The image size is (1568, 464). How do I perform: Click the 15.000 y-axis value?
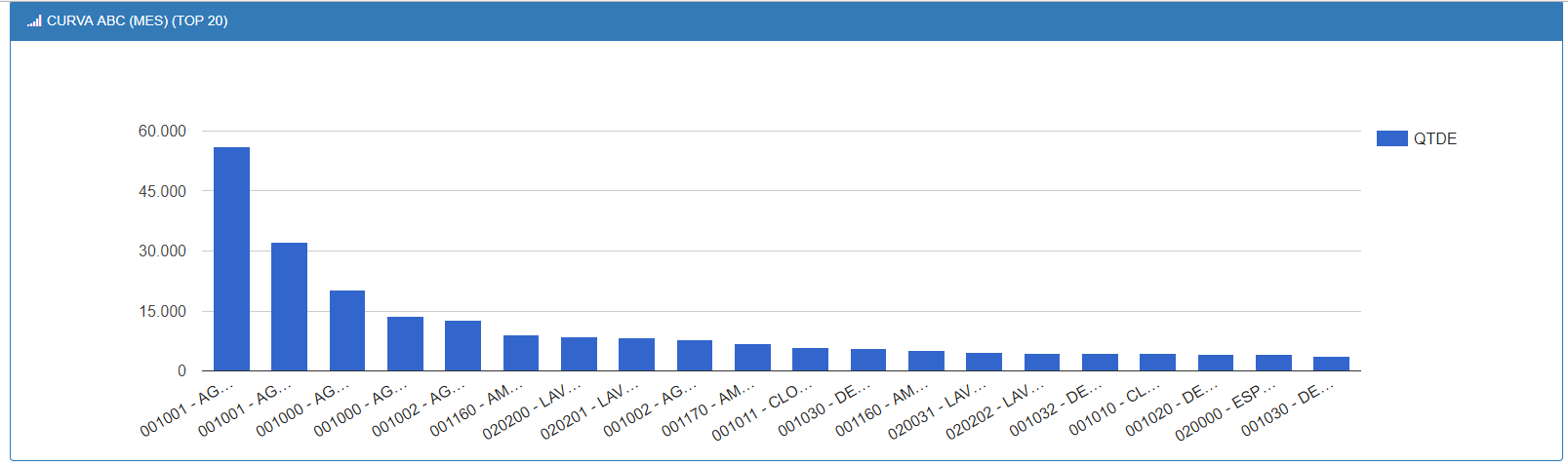pos(162,311)
